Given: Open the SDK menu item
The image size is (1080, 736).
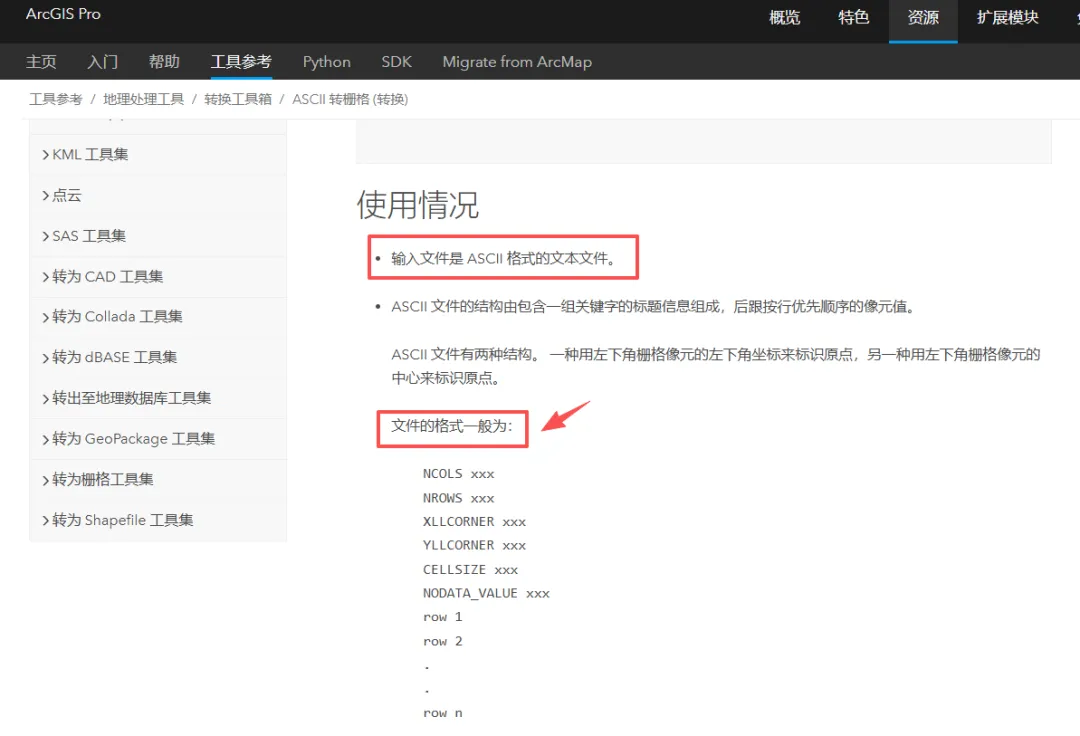Looking at the screenshot, I should pyautogui.click(x=397, y=62).
